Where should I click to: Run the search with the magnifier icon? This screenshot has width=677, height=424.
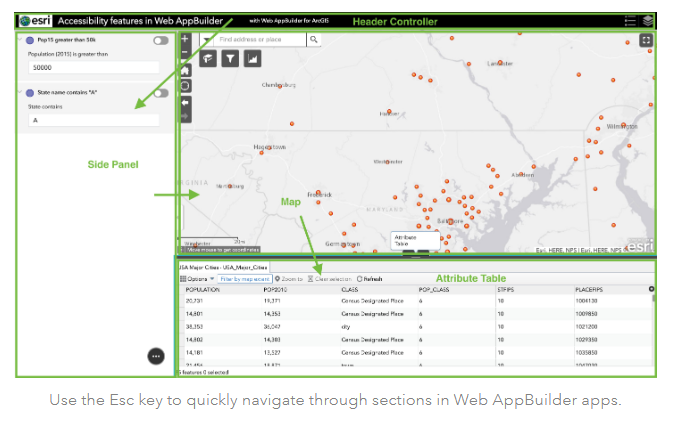314,39
